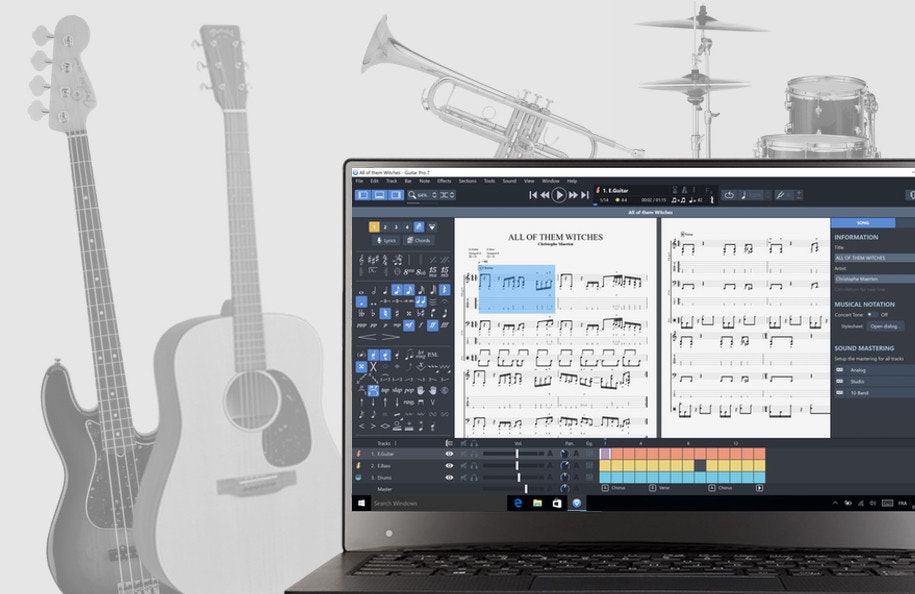Image resolution: width=915 pixels, height=594 pixels.
Task: Open the Effects menu
Action: [x=444, y=181]
